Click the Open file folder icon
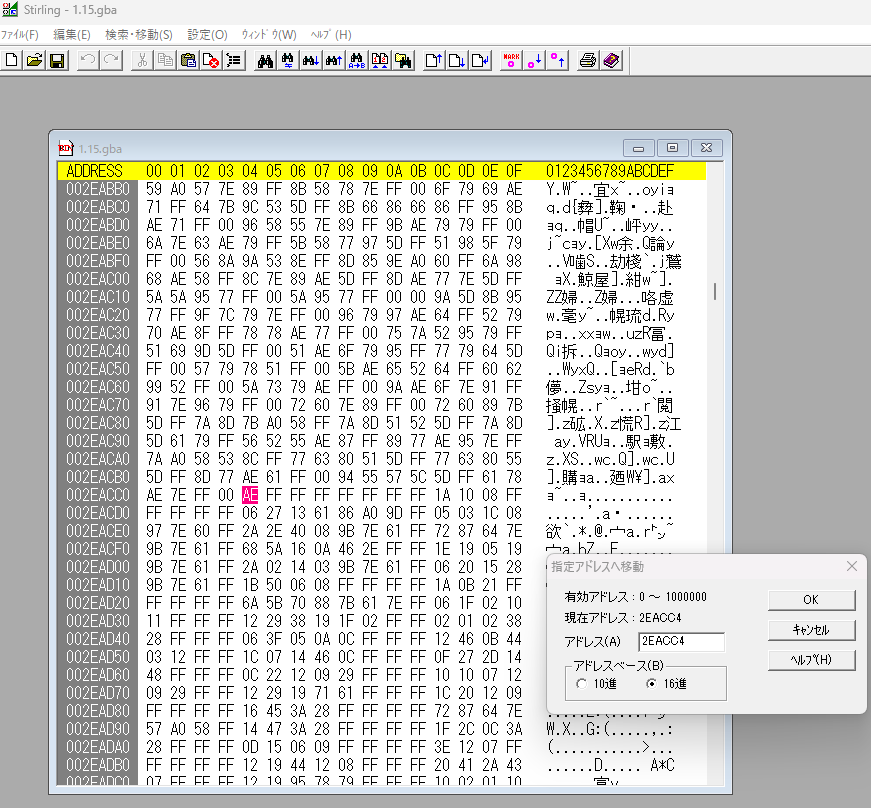The width and height of the screenshot is (871, 808). coord(34,60)
